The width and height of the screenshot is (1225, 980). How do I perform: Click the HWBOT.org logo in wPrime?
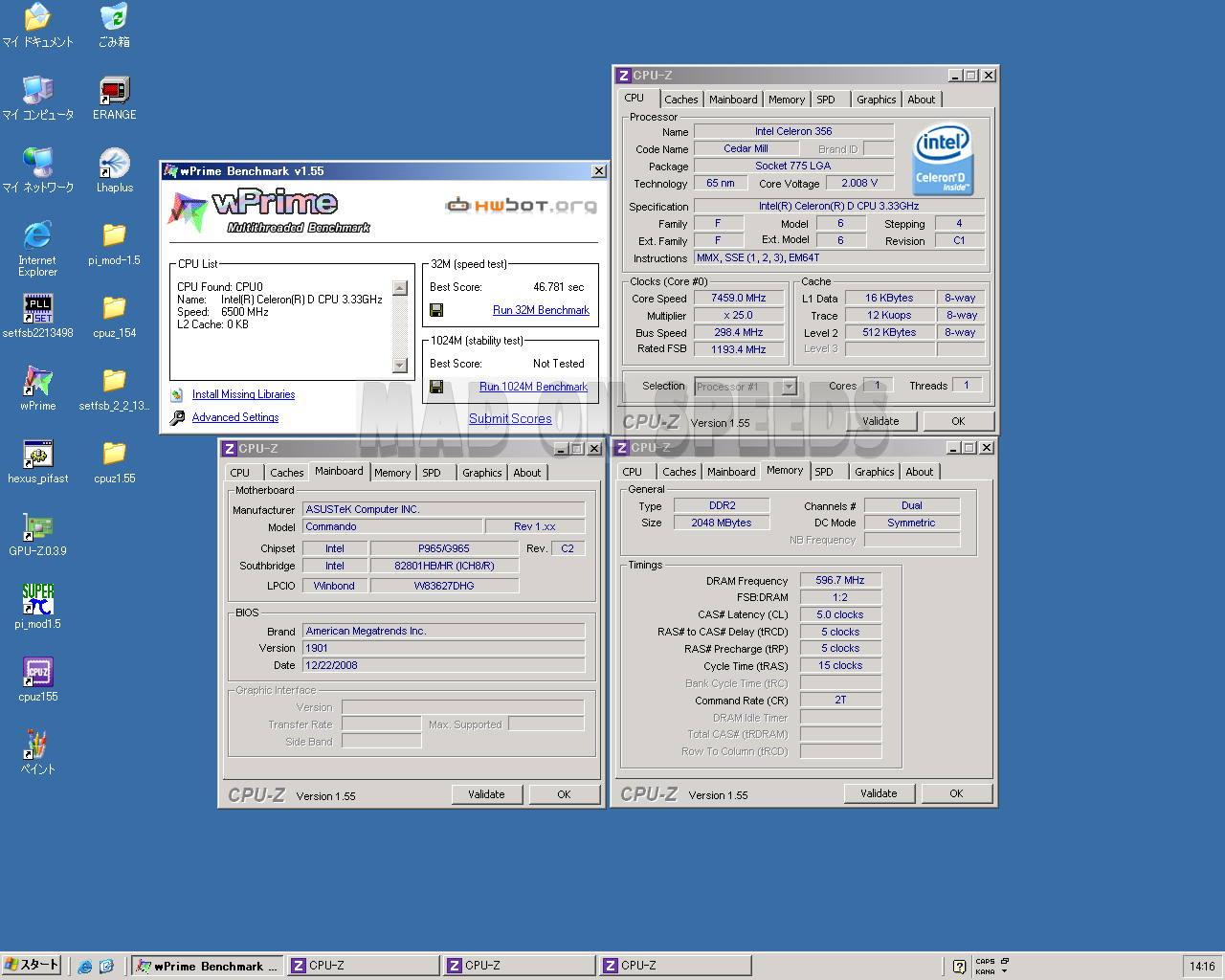(522, 205)
